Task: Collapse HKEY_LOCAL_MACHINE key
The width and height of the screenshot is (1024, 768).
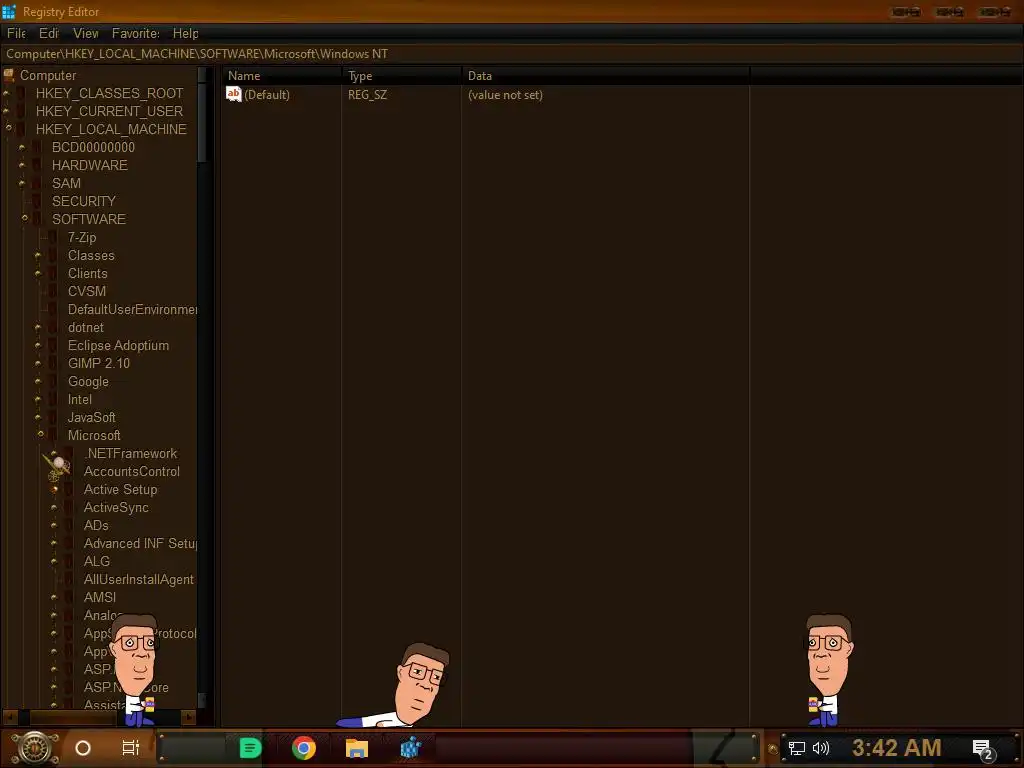Action: coord(8,129)
